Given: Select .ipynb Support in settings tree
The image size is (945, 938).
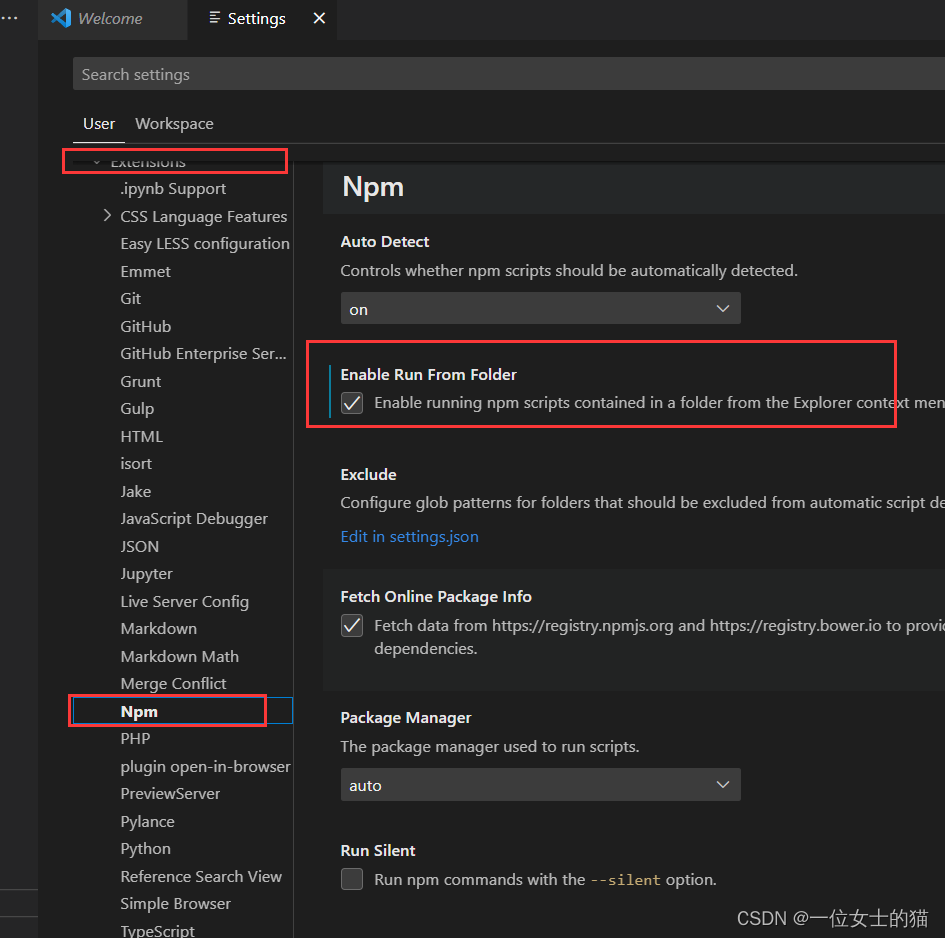Looking at the screenshot, I should [173, 189].
